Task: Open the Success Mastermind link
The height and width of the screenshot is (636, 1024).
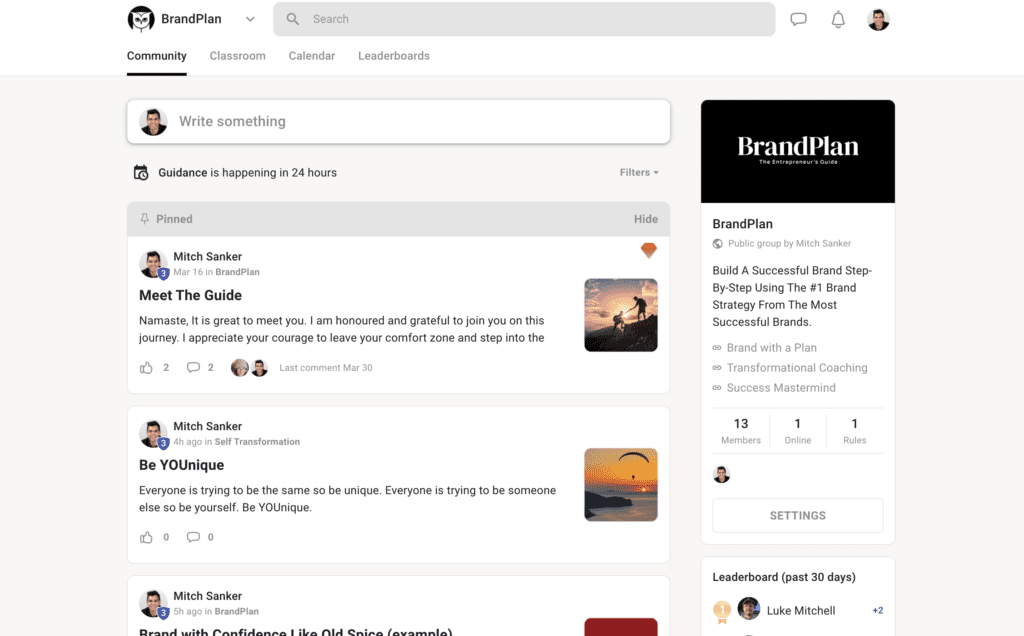Action: click(x=781, y=388)
